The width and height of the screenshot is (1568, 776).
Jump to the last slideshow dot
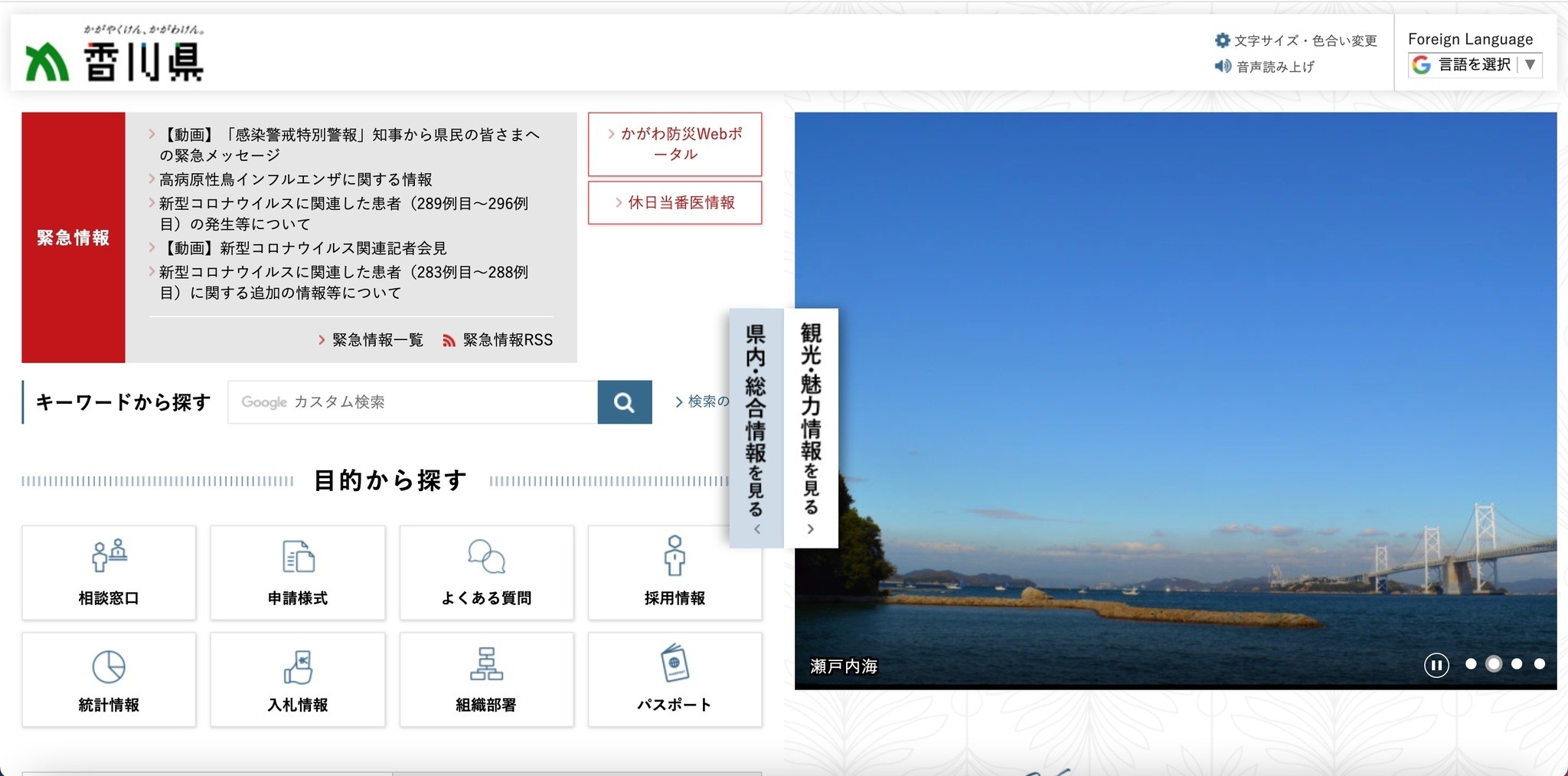pyautogui.click(x=1540, y=664)
